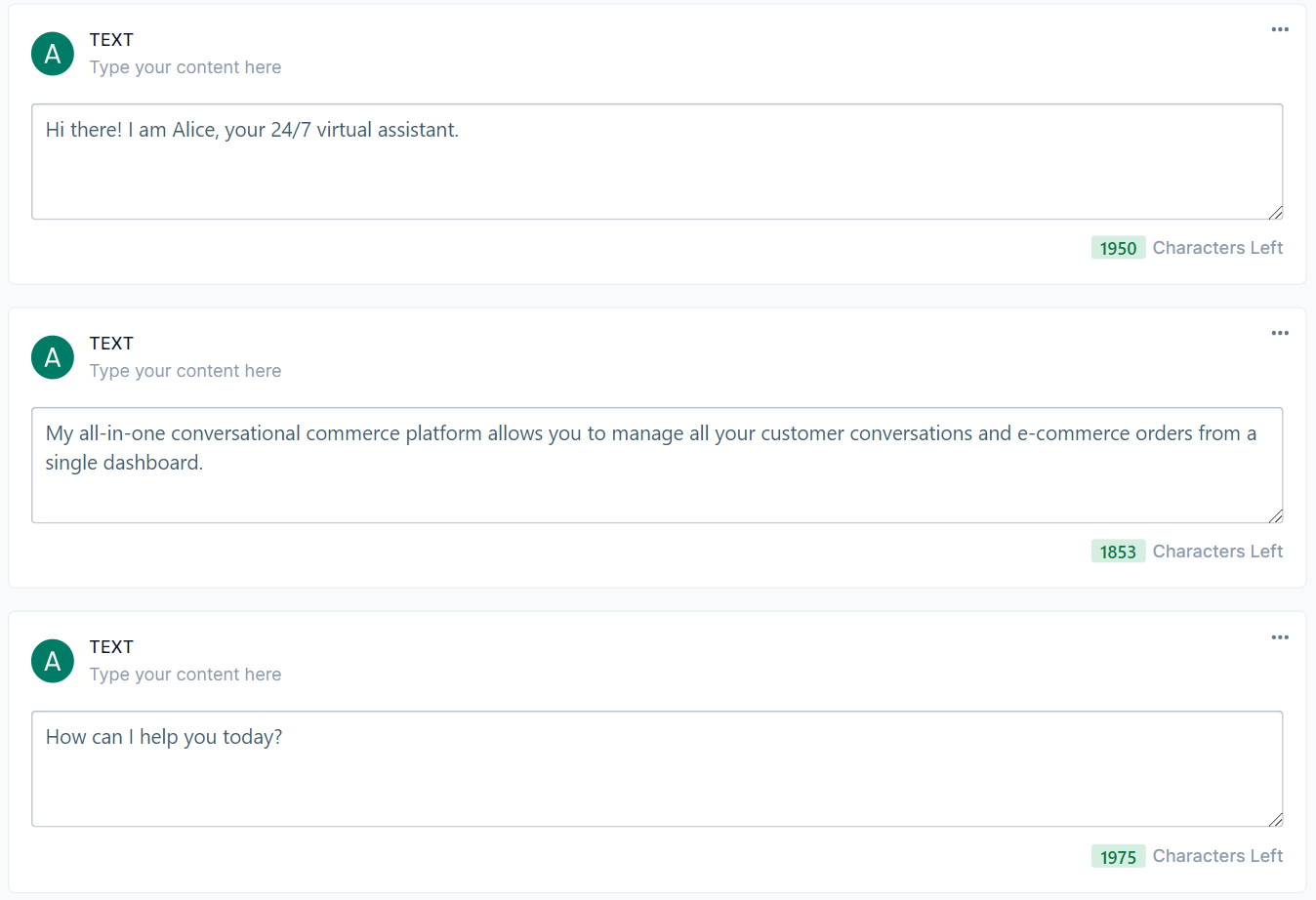Click the 1853 characters left badge
Viewport: 1316px width, 900px height.
[x=1118, y=552]
